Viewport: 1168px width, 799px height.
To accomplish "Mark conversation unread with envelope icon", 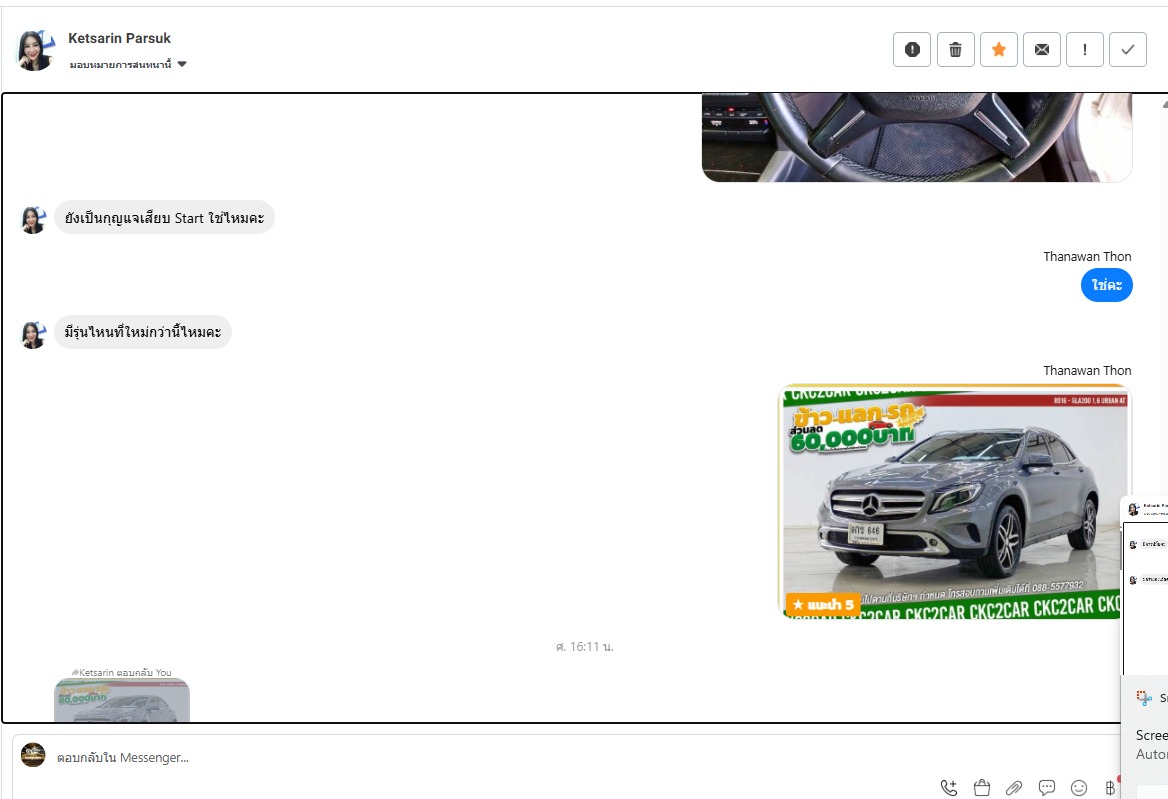I will click(1041, 50).
